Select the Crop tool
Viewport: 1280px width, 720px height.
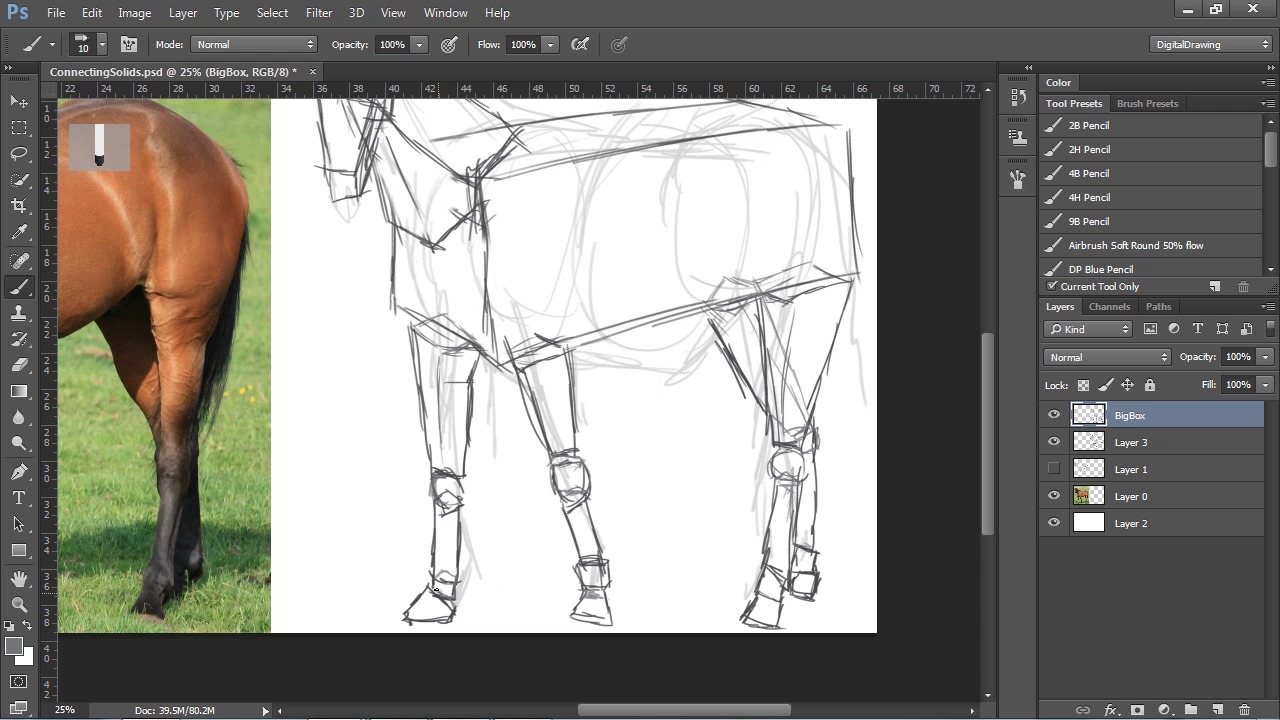19,206
